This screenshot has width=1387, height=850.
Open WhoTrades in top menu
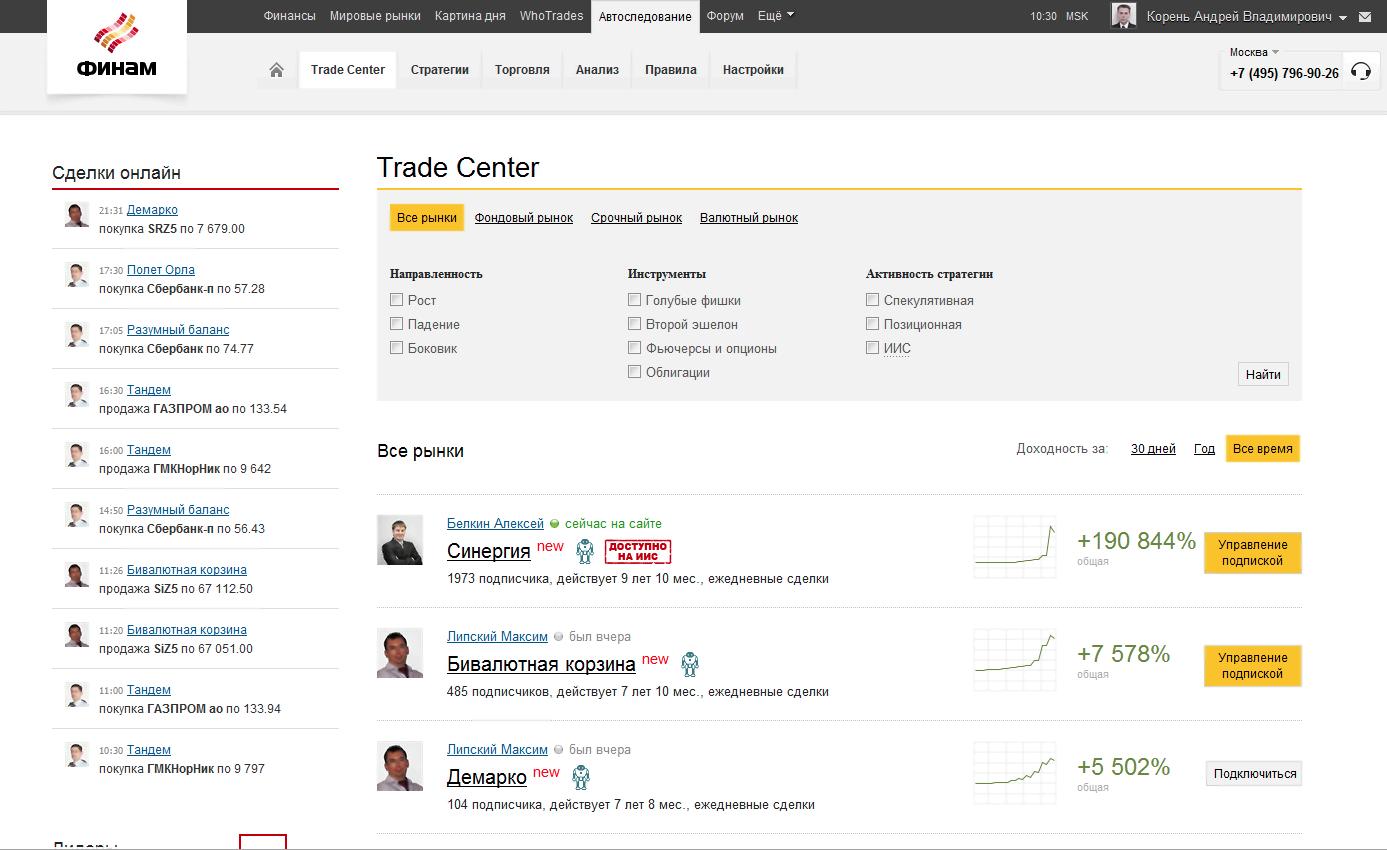click(x=551, y=16)
